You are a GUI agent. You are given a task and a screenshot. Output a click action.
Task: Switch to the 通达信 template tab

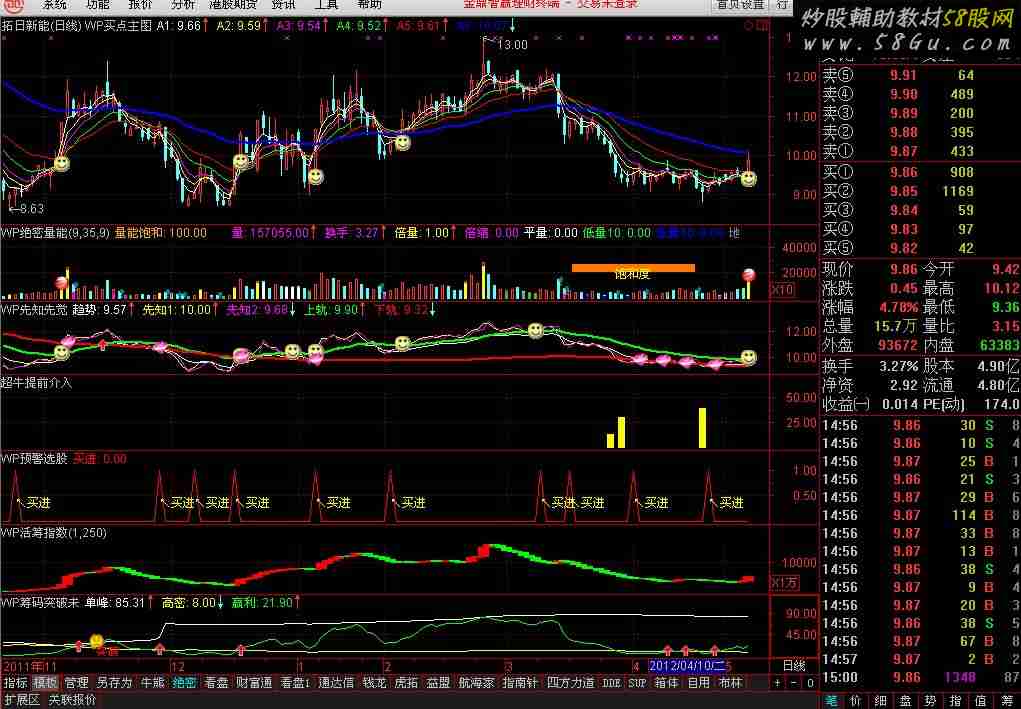coord(336,682)
